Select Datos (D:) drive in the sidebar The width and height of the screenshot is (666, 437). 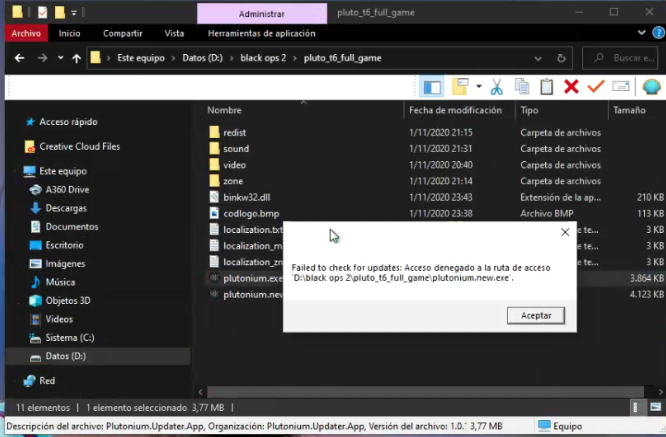pyautogui.click(x=65, y=356)
